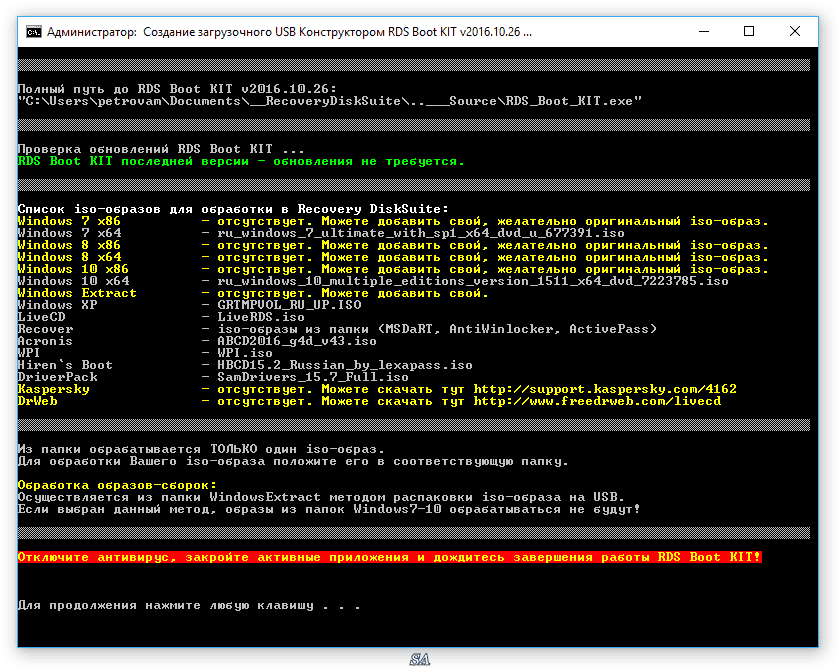Click 'Windows 7 x64' row label
Viewport: 840px width, 670px height.
pos(69,233)
